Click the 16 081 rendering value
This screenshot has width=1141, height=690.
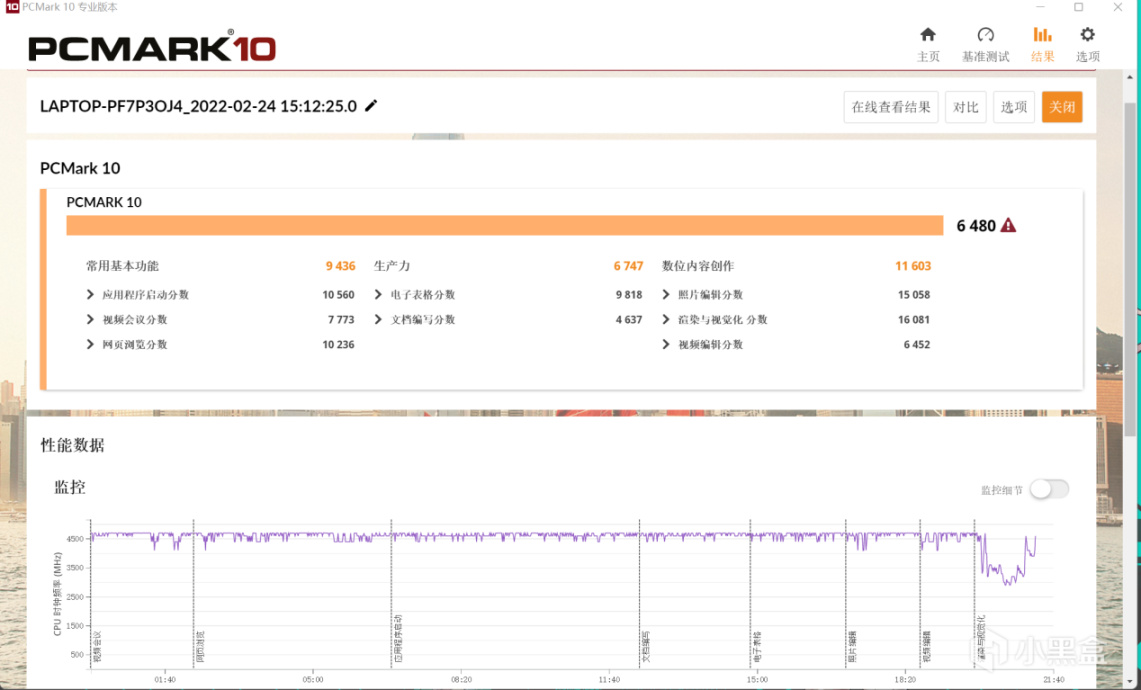(914, 320)
